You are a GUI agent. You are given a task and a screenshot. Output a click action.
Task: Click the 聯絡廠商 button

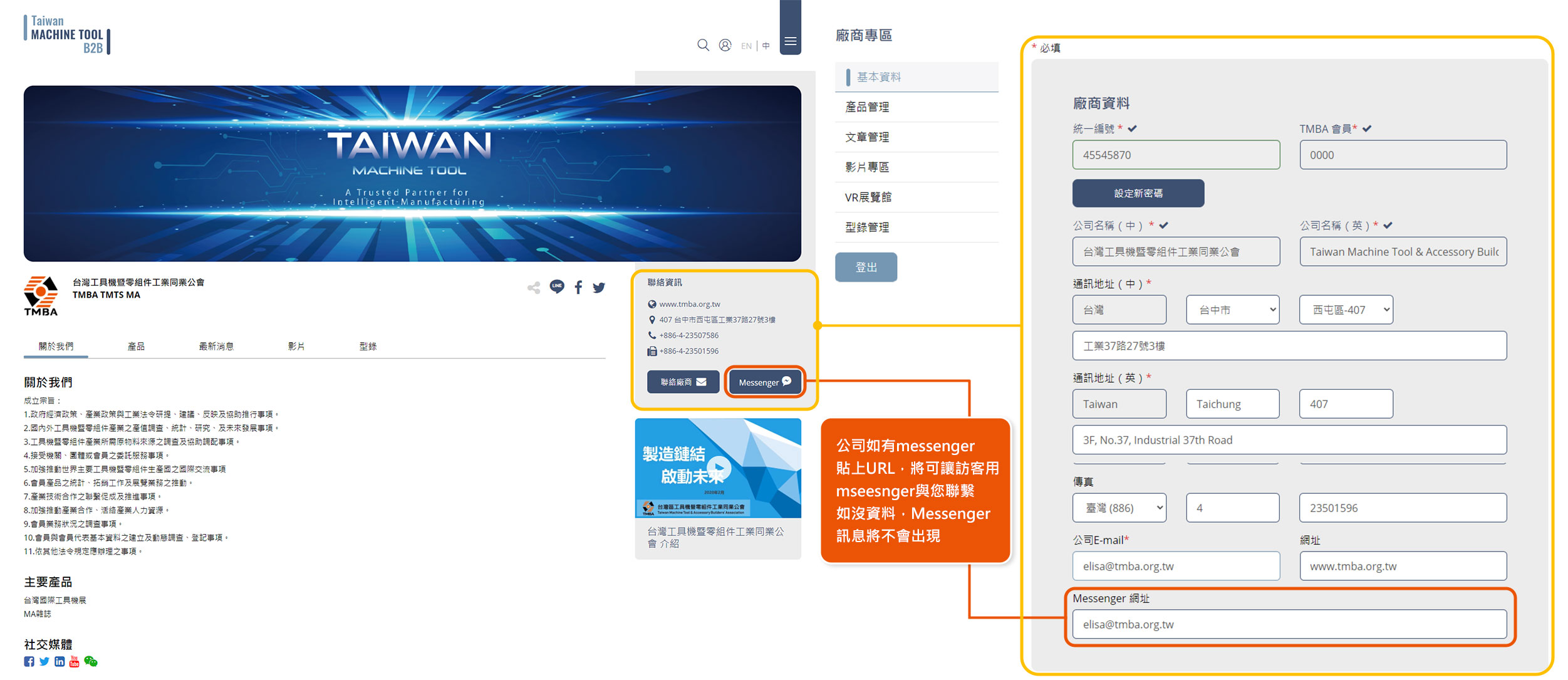[x=683, y=382]
